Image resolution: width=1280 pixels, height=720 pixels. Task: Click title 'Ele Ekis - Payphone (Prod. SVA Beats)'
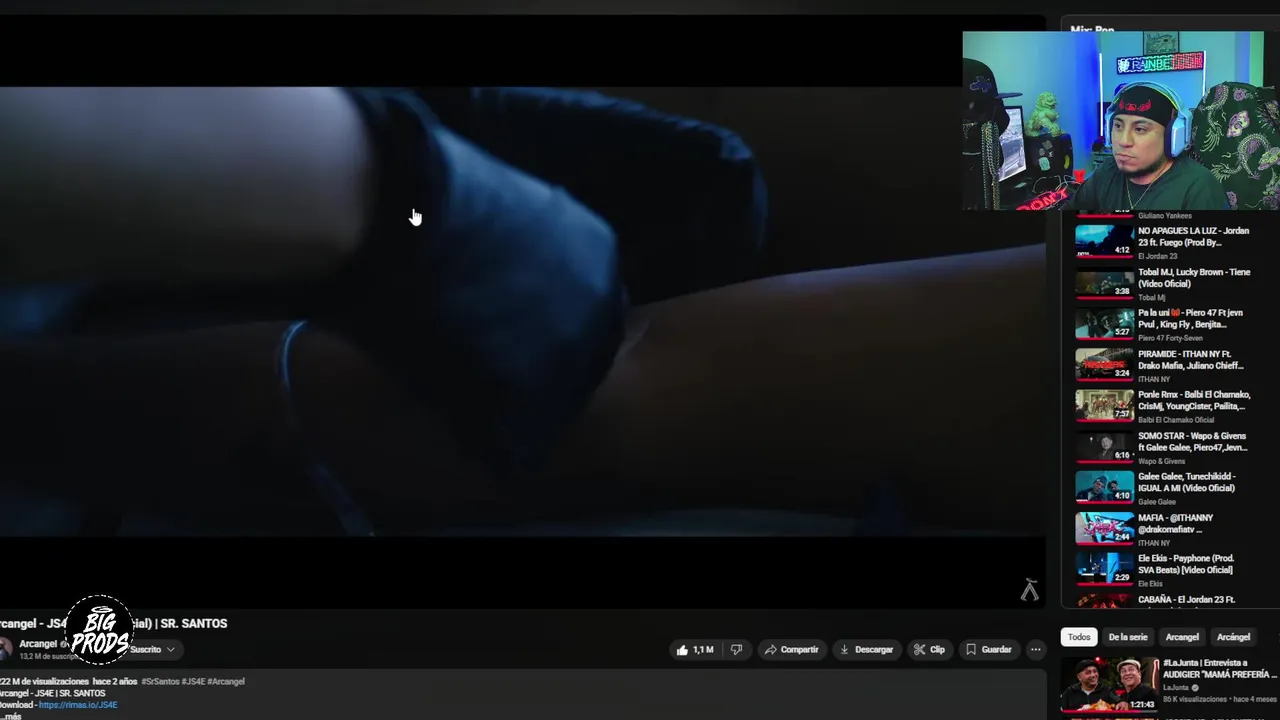tap(1186, 565)
